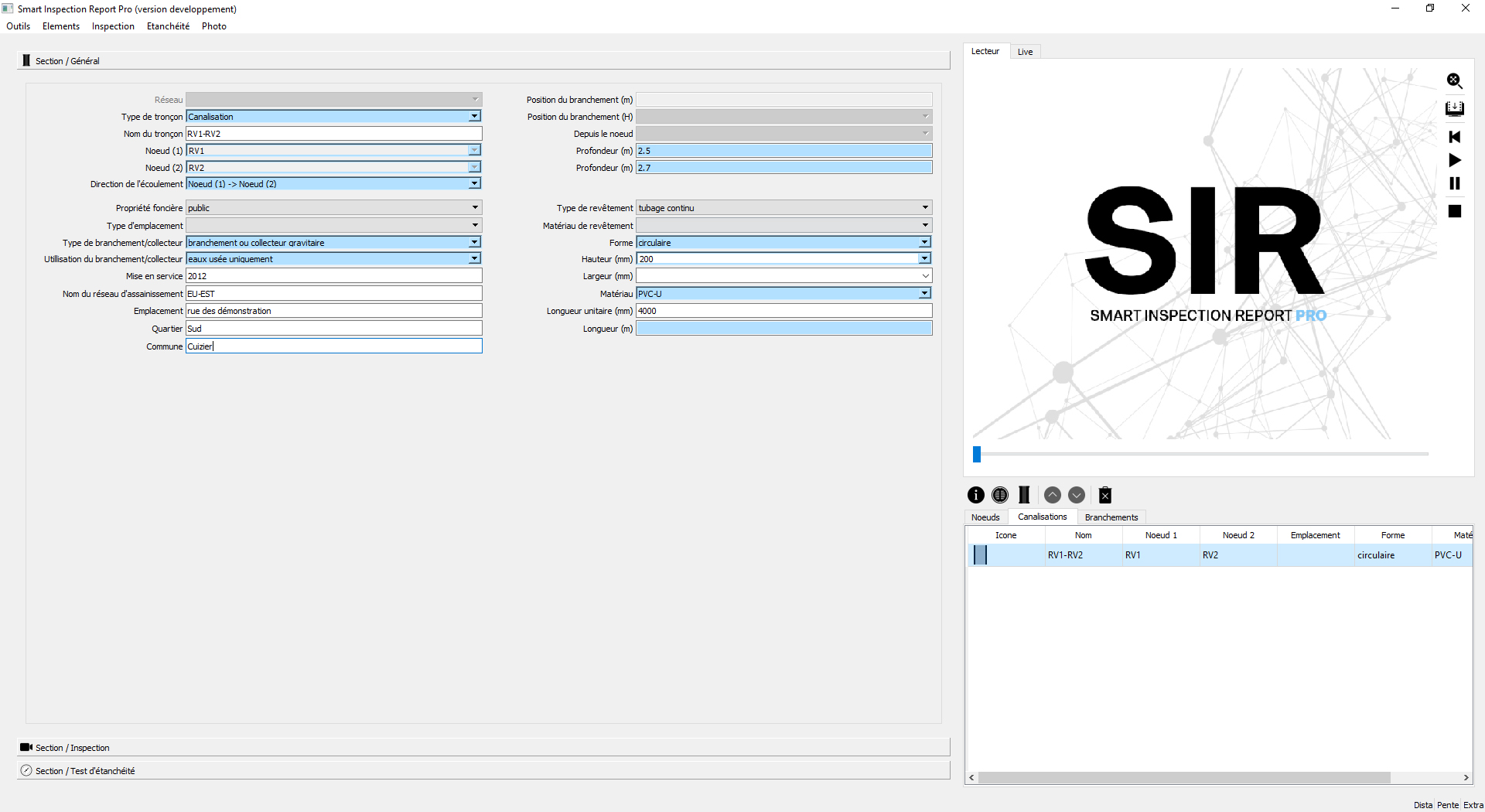Click the Longueur (m) field

[x=784, y=329]
